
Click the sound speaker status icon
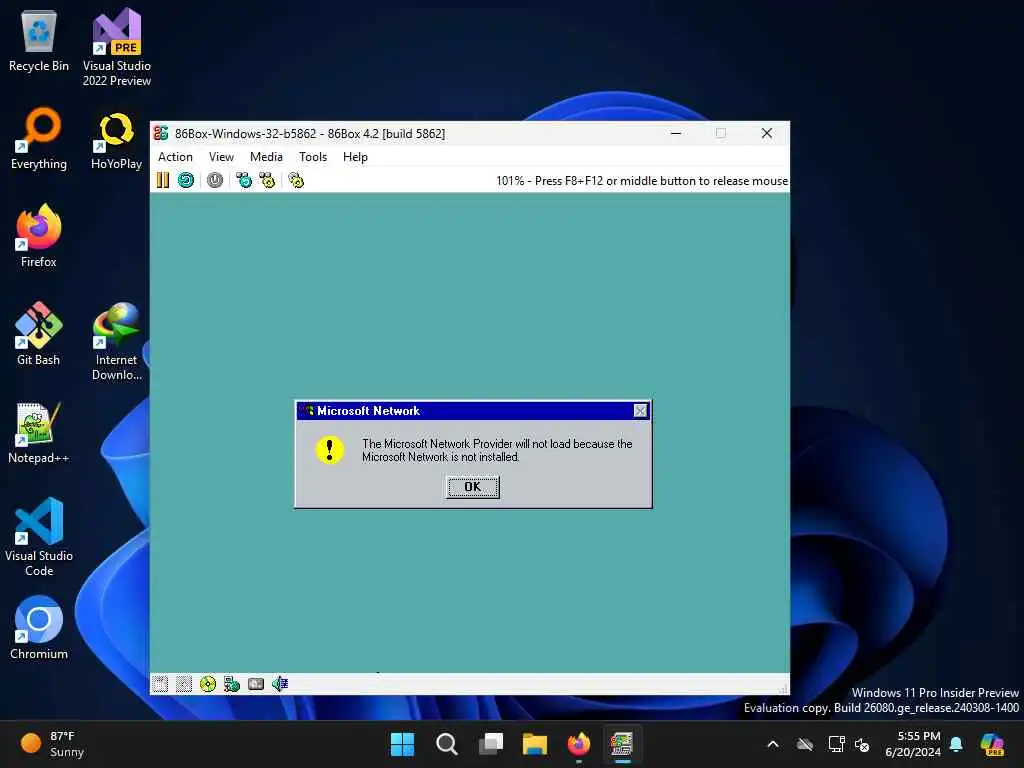pos(280,684)
